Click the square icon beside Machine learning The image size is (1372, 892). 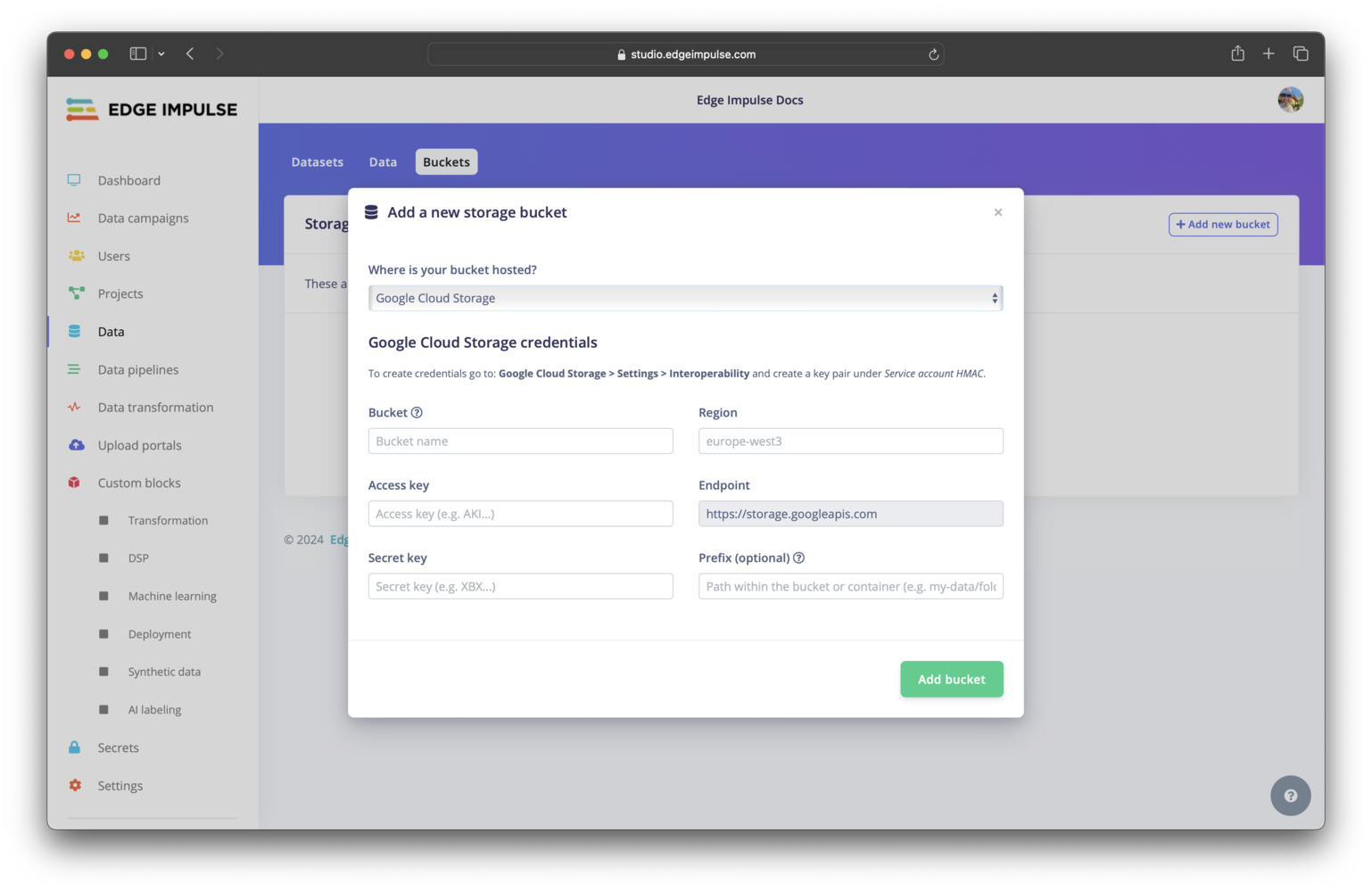coord(103,596)
